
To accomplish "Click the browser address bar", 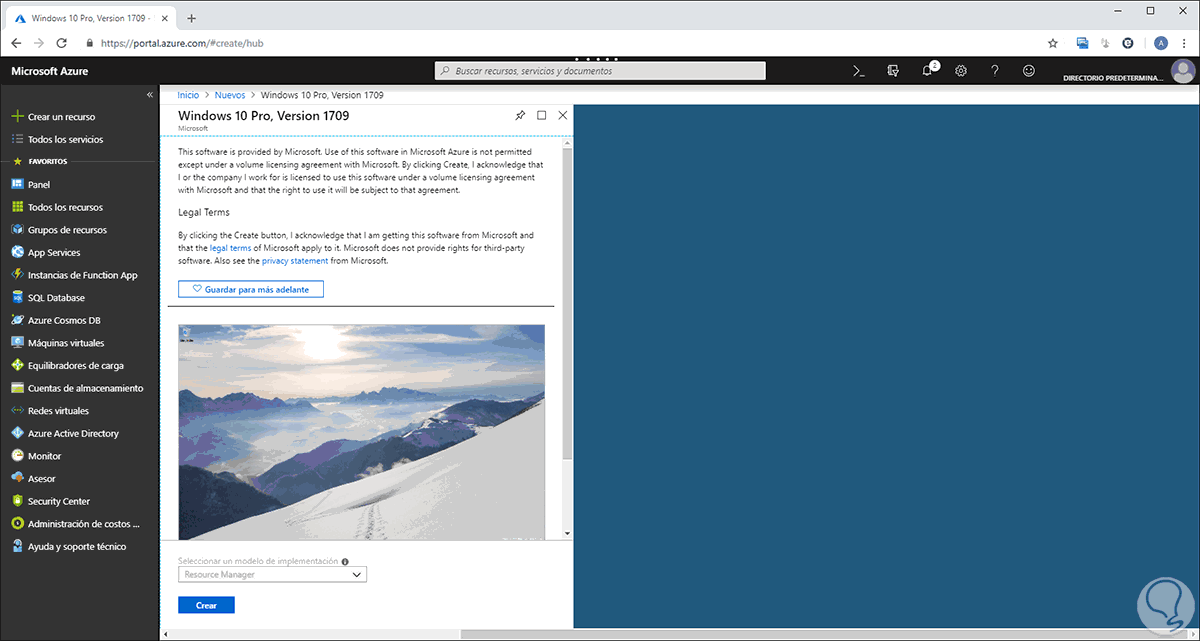I will pos(560,43).
